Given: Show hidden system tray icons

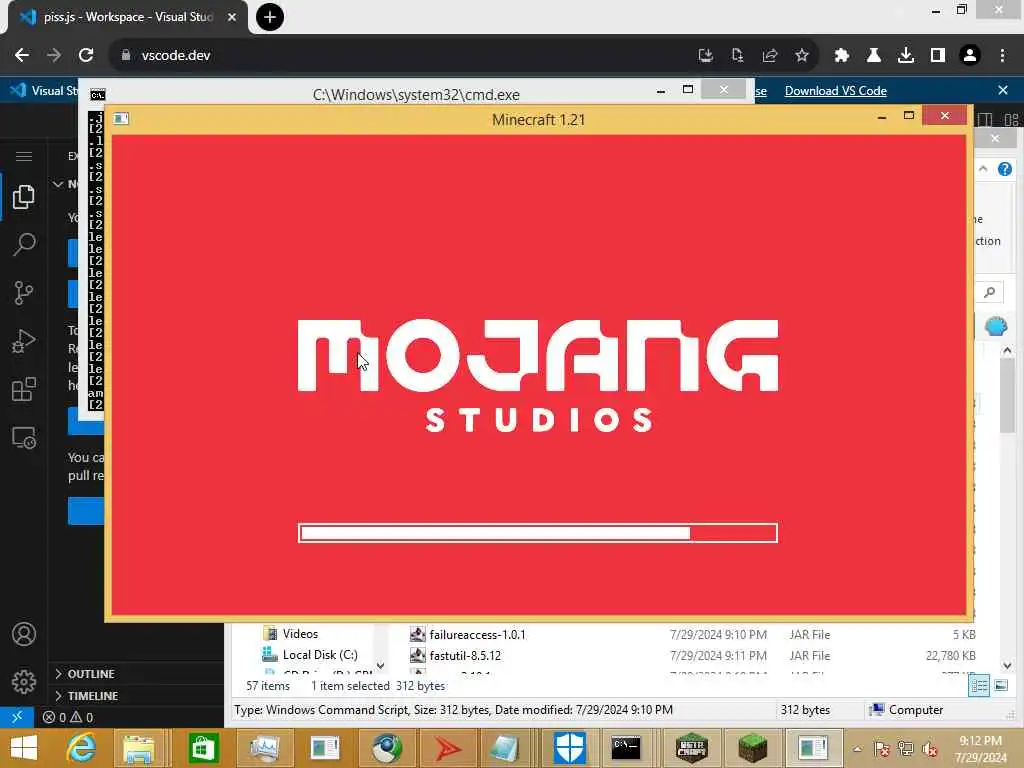Looking at the screenshot, I should tap(857, 749).
